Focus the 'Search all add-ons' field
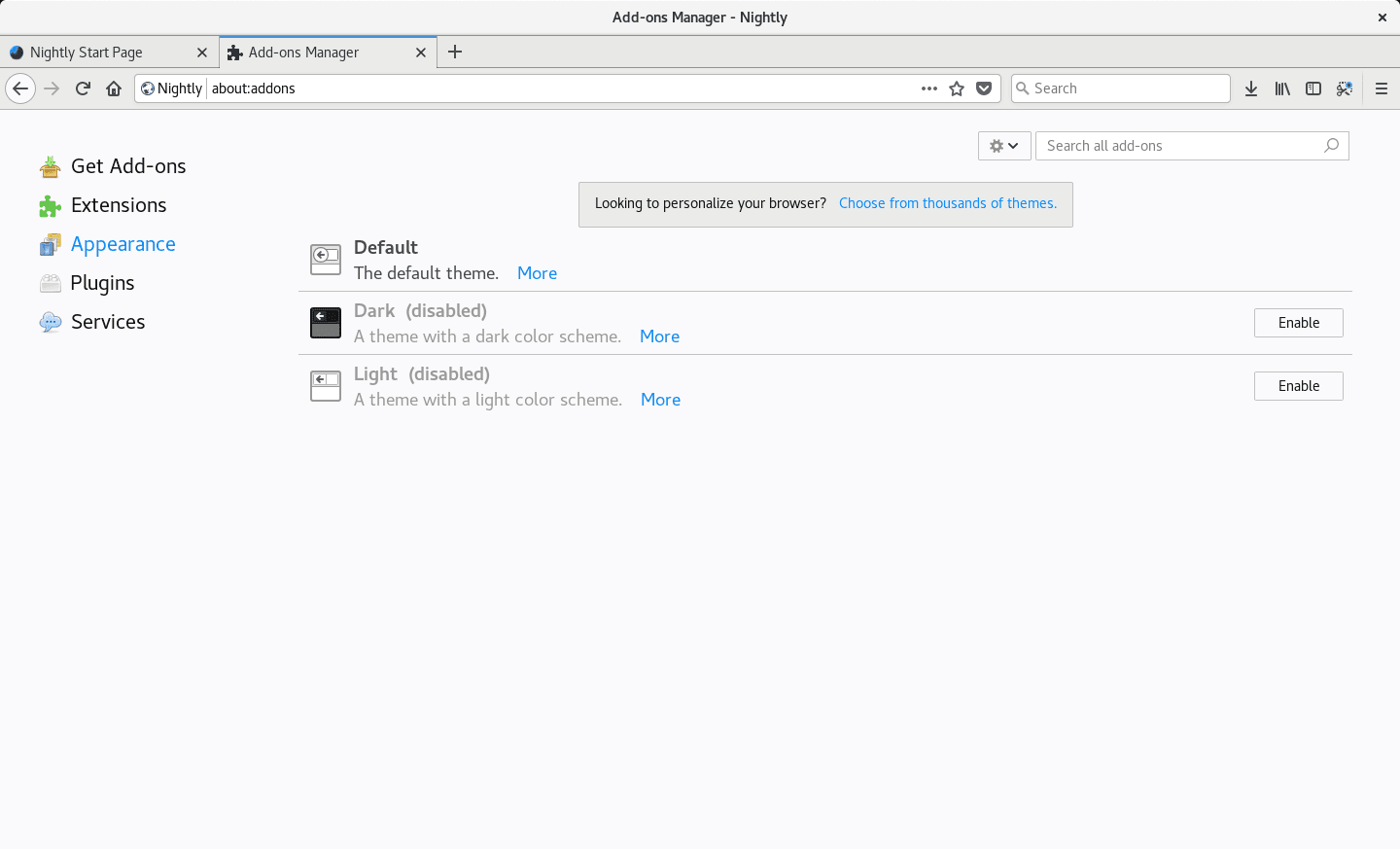Screen dimensions: 1400x849 coord(1192,146)
